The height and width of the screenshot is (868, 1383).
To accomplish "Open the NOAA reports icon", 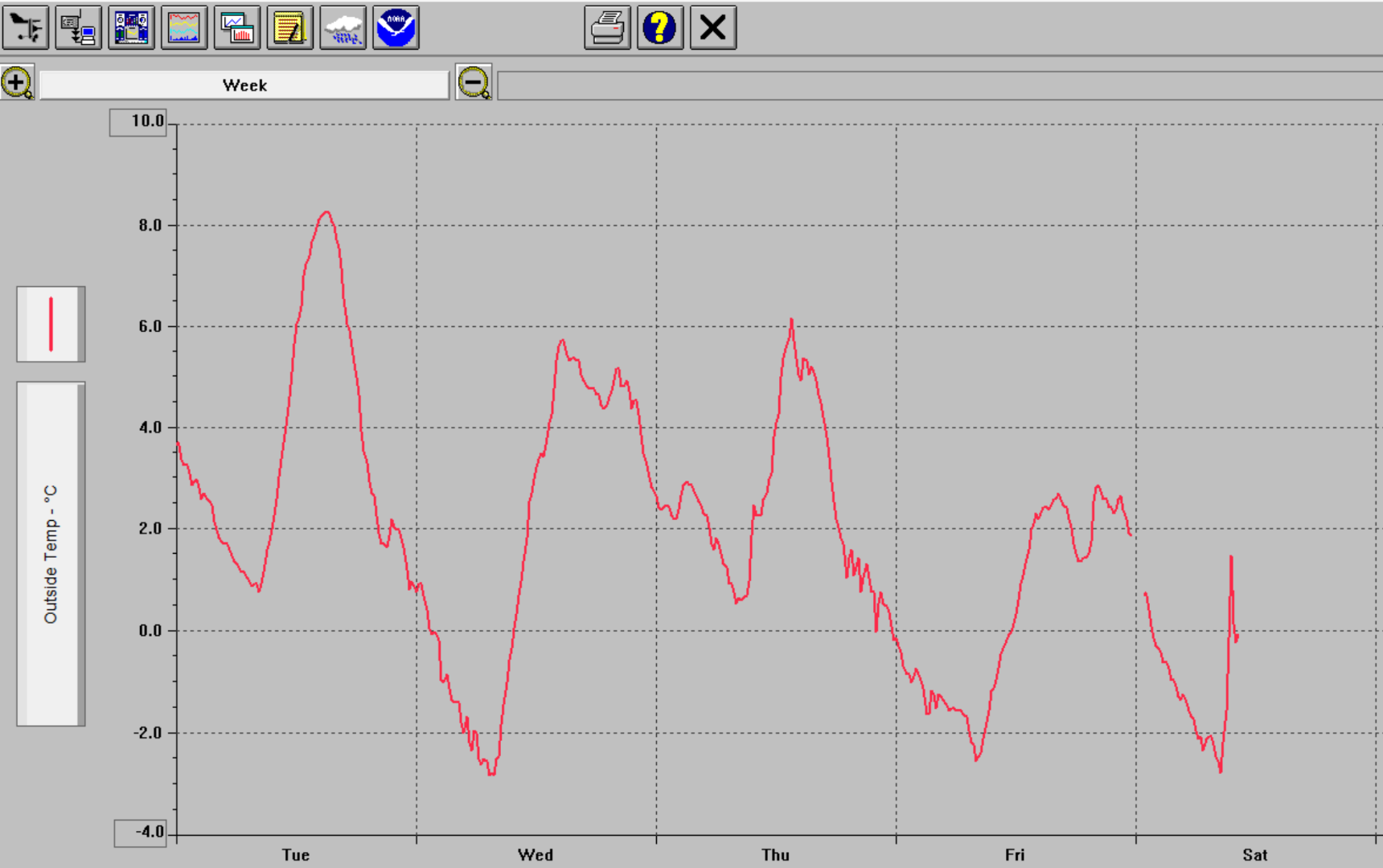I will [x=396, y=28].
